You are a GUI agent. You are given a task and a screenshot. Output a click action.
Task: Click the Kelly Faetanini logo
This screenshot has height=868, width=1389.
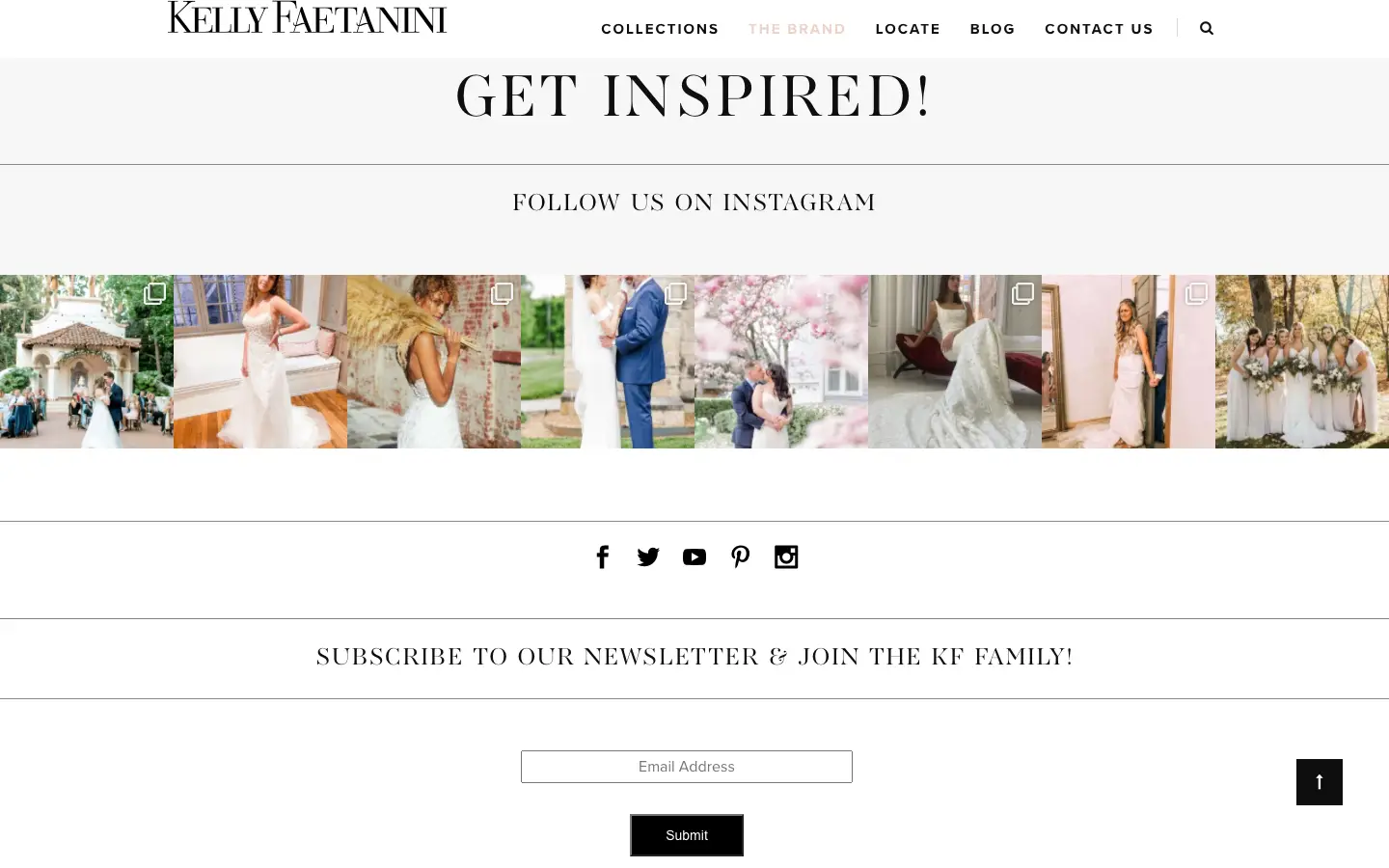click(x=307, y=17)
